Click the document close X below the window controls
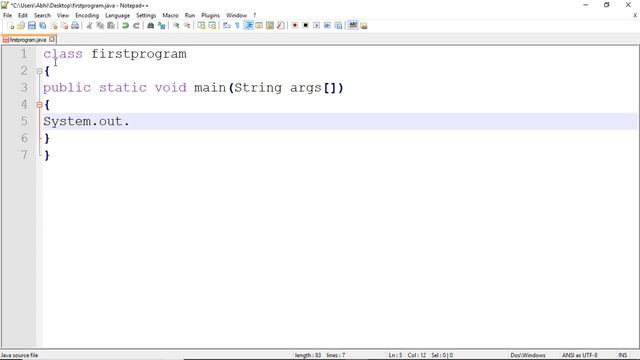 635,16
